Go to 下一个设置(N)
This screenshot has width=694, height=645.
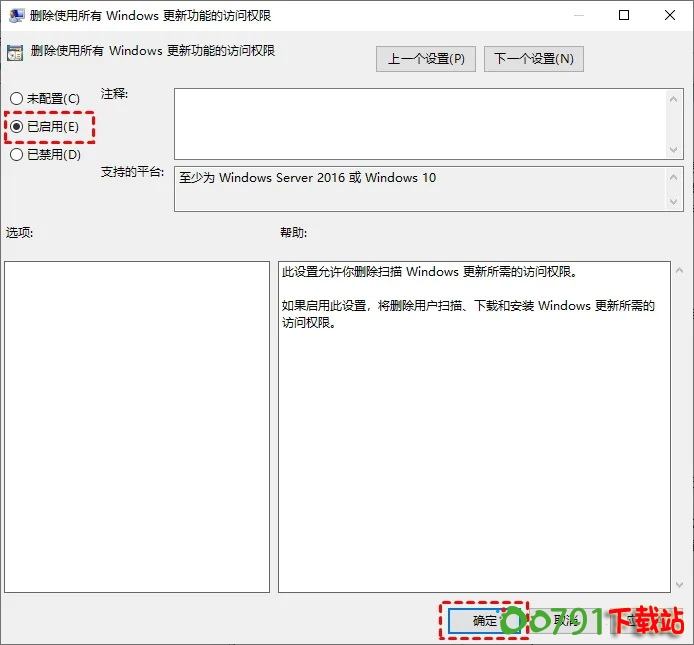(533, 59)
